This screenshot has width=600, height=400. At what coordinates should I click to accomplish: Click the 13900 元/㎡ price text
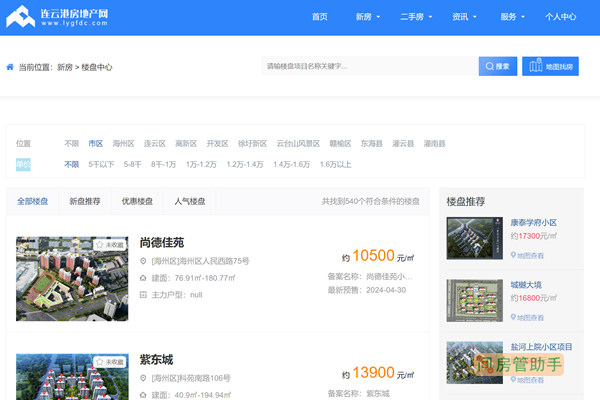coord(378,373)
